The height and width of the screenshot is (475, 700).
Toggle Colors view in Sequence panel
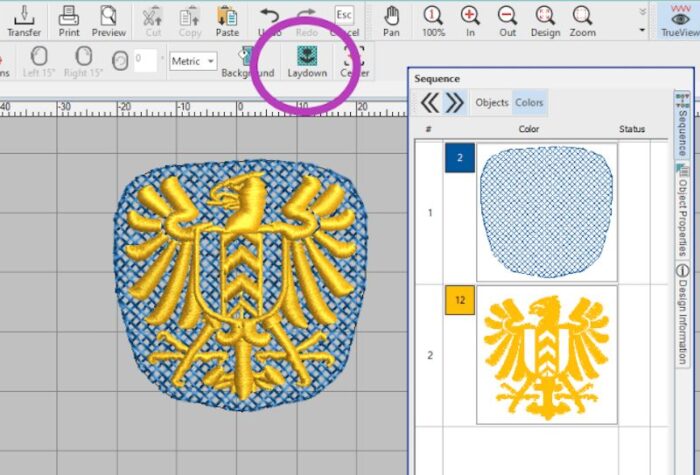tap(529, 102)
